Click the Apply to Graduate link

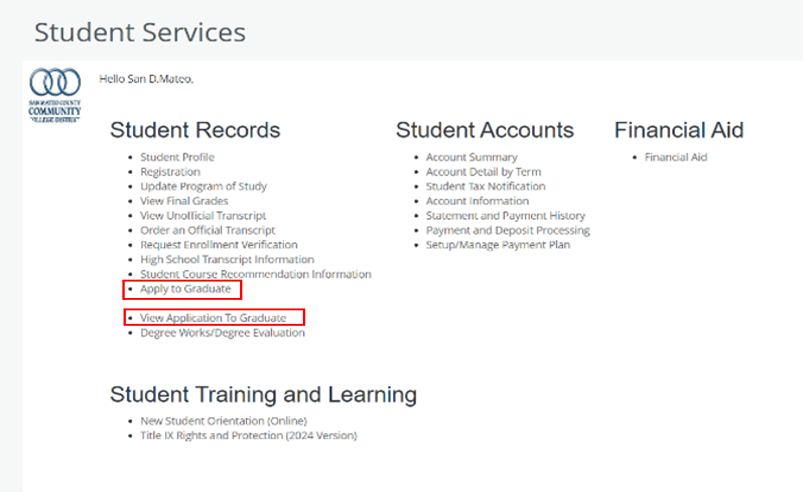tap(185, 289)
